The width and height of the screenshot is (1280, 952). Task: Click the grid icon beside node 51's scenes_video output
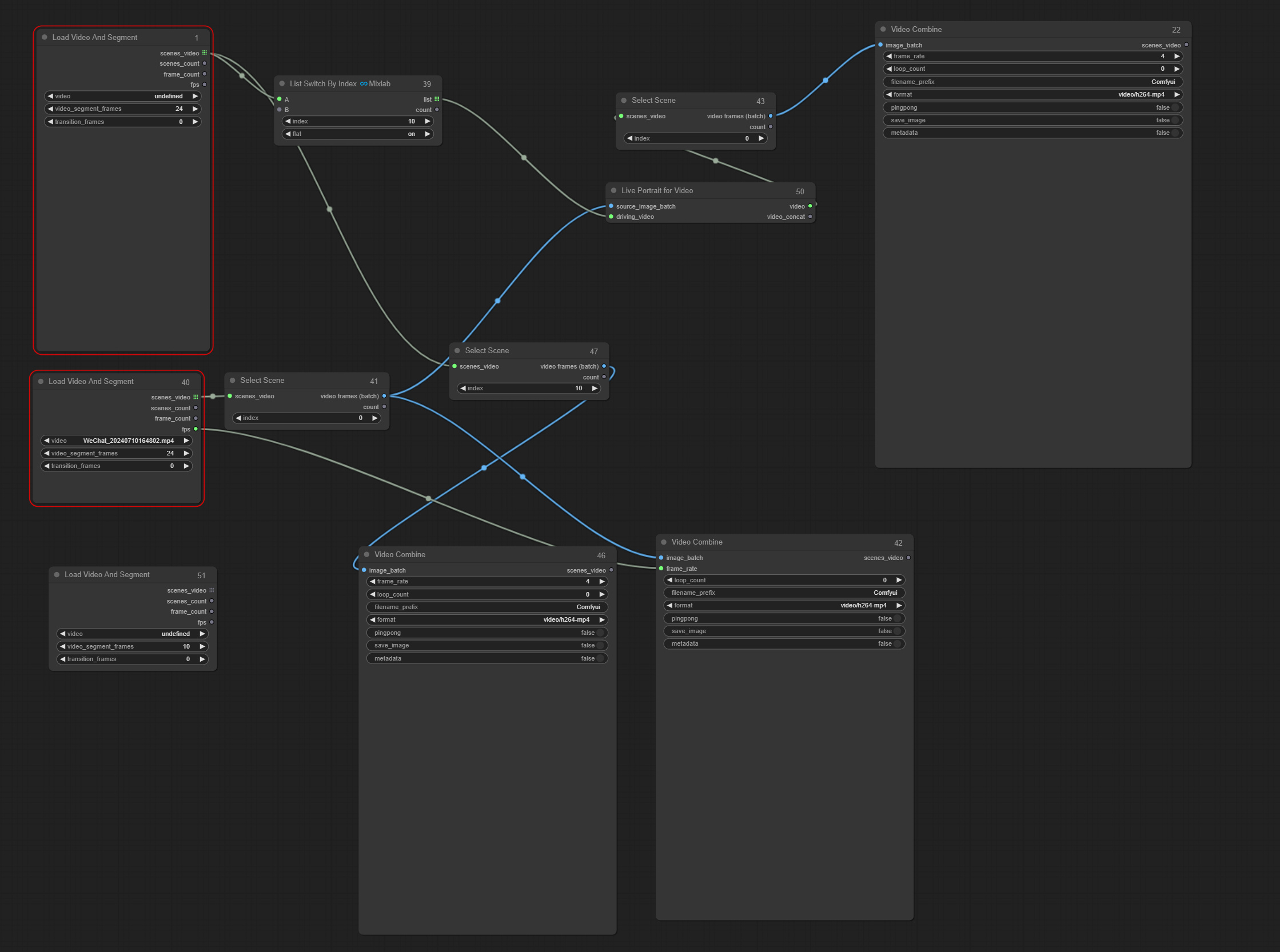point(212,590)
